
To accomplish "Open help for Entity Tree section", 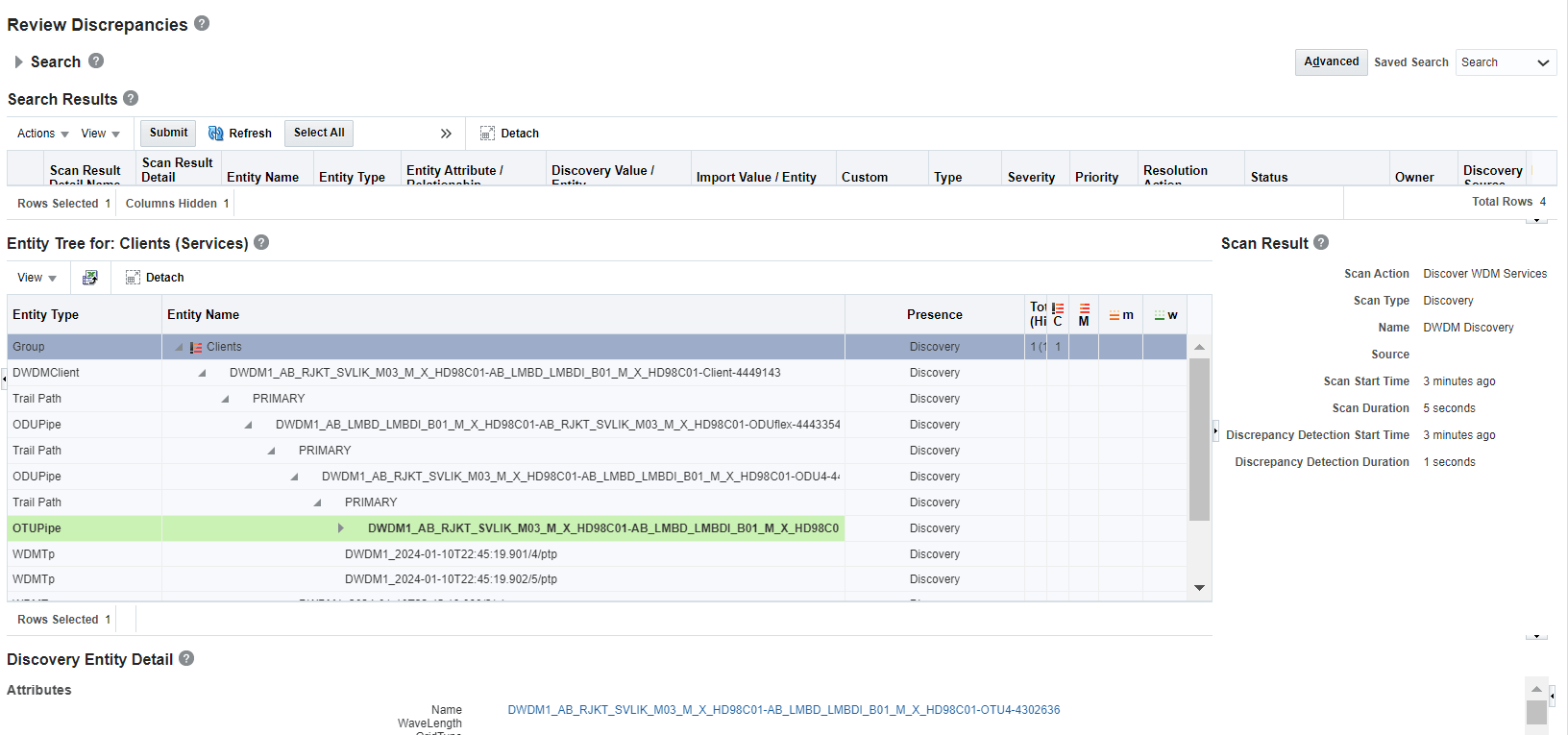I will [261, 242].
